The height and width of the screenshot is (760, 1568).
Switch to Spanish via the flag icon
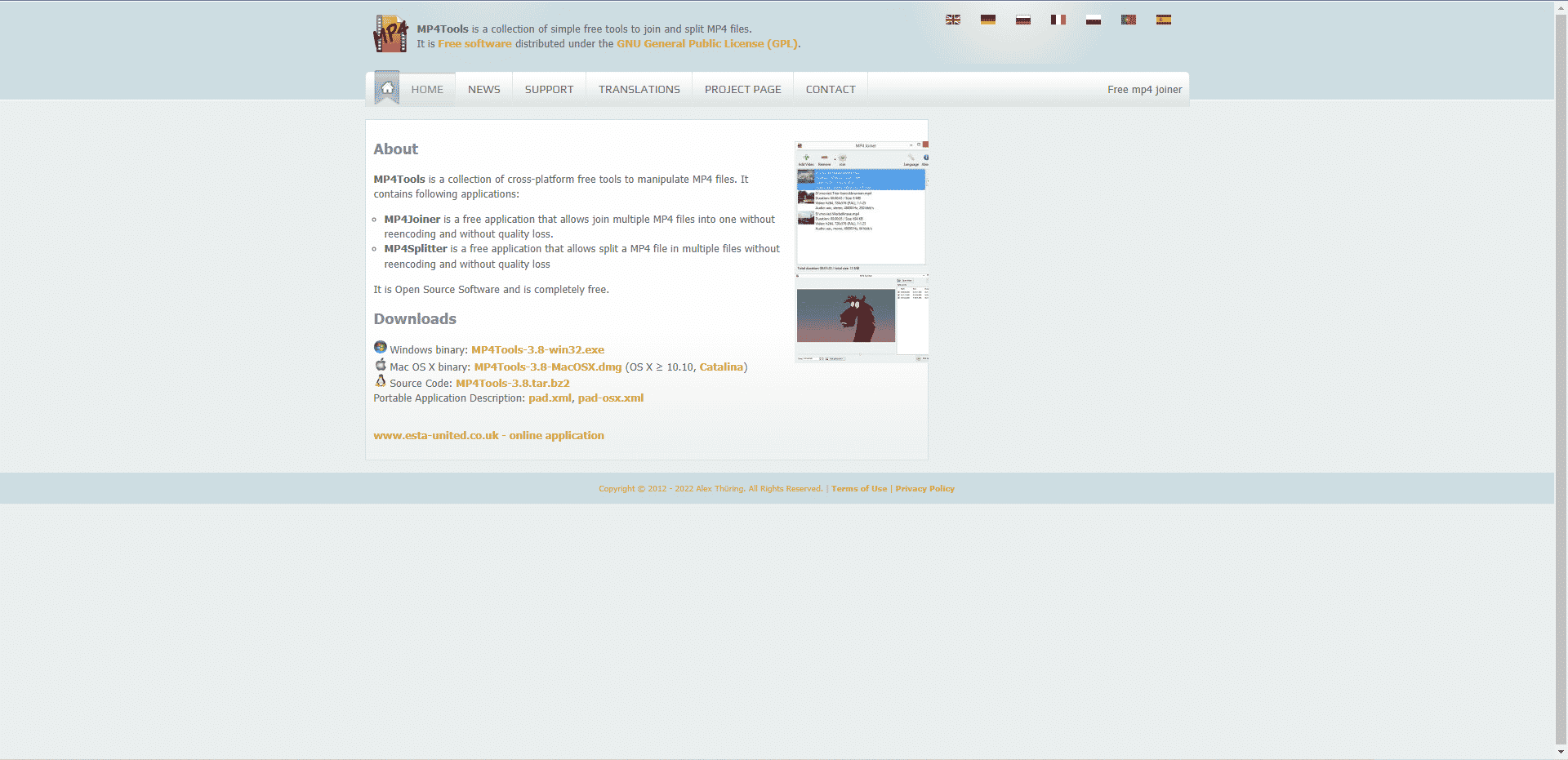coord(1164,20)
